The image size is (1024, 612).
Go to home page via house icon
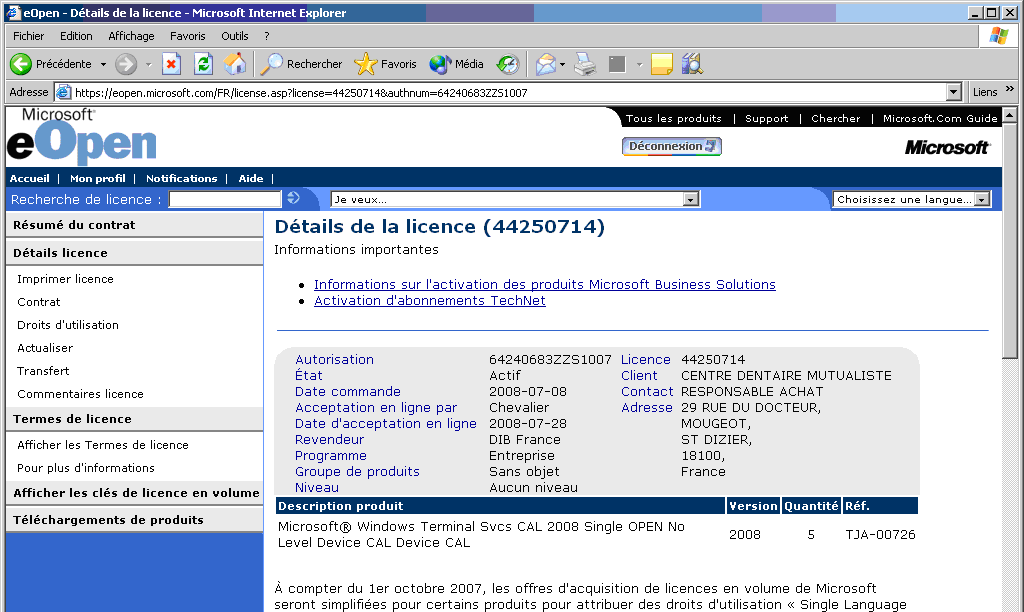[x=235, y=64]
